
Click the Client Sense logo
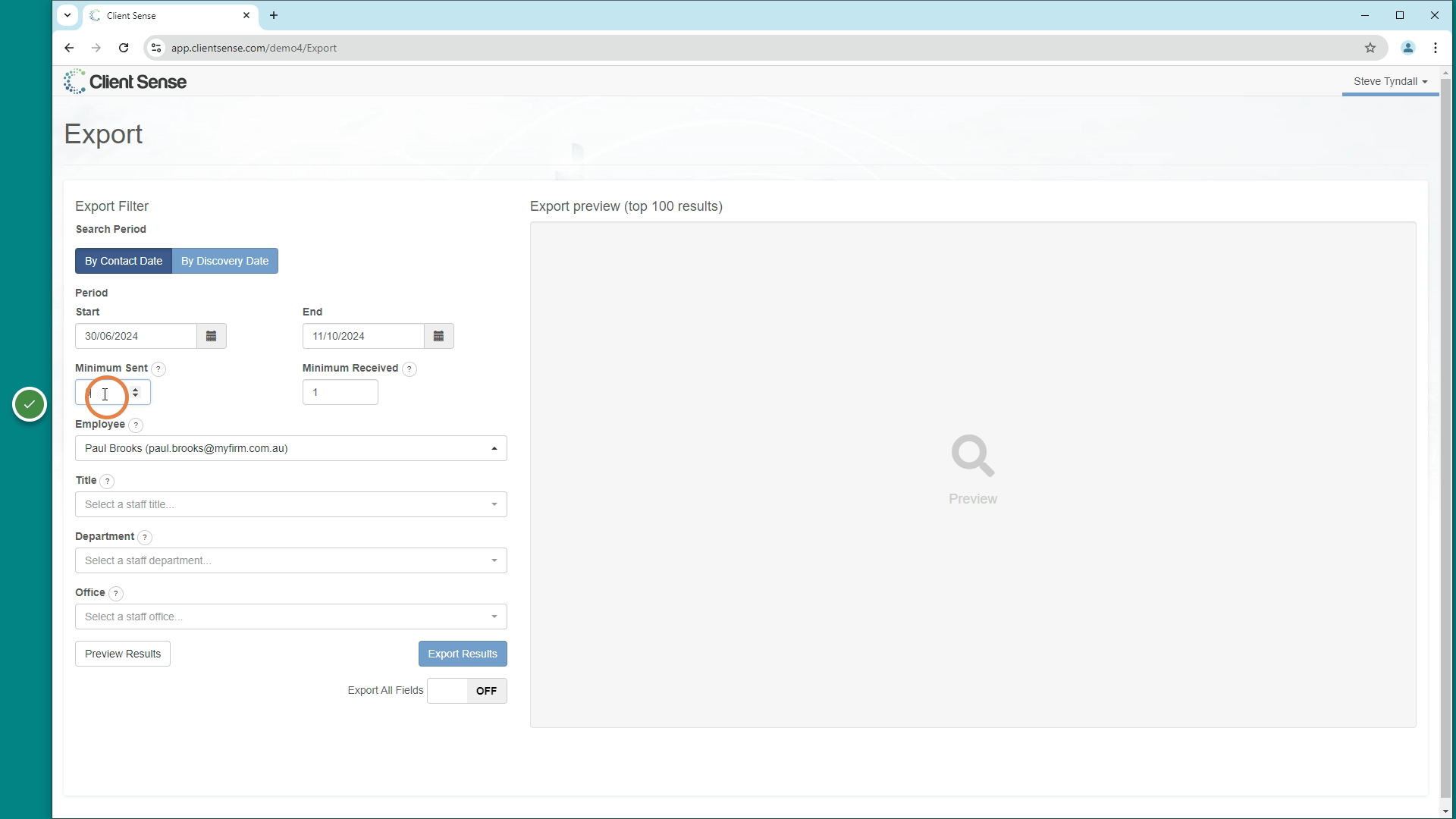125,81
